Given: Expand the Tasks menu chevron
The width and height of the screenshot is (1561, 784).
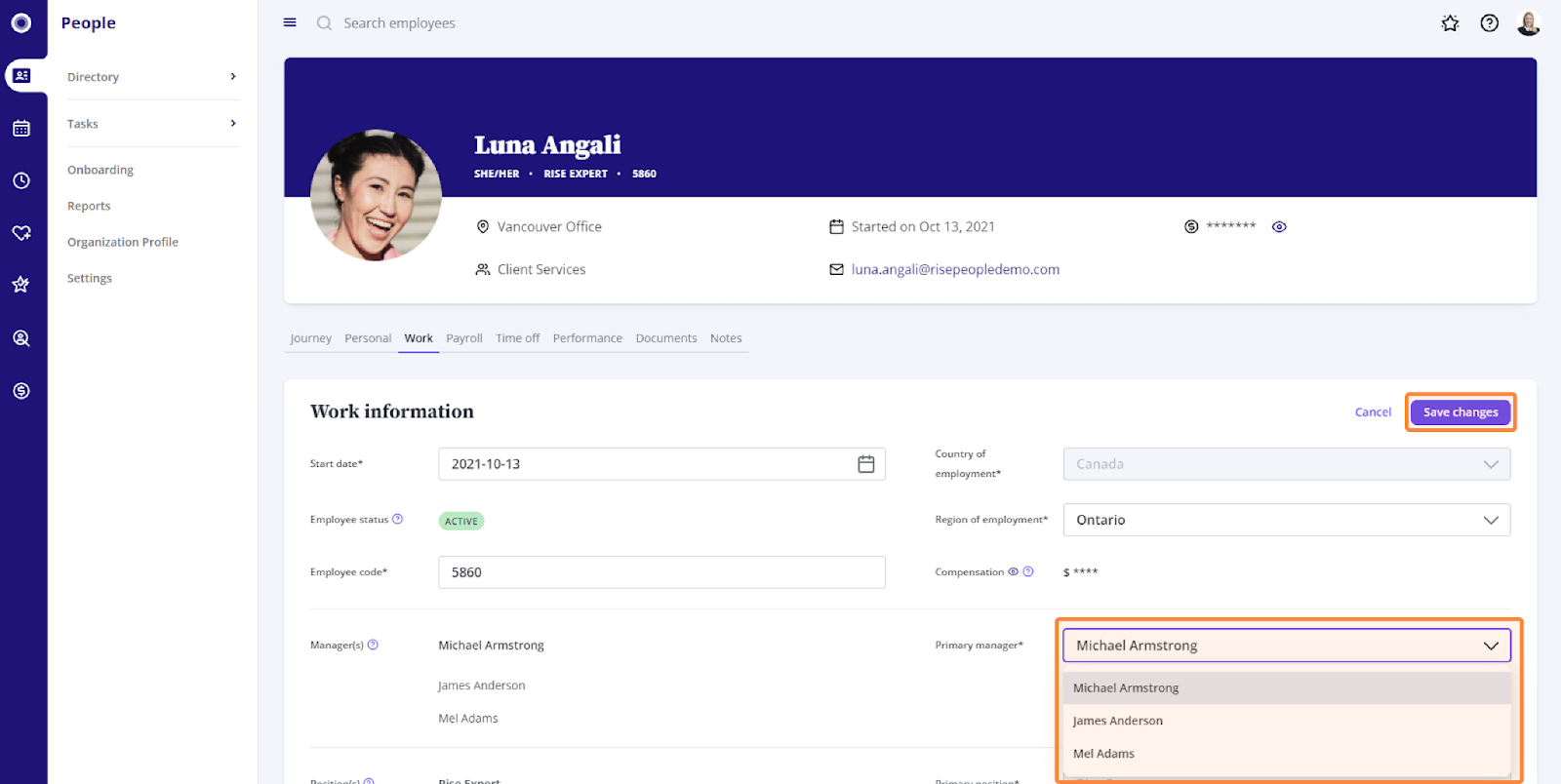Looking at the screenshot, I should pyautogui.click(x=233, y=123).
